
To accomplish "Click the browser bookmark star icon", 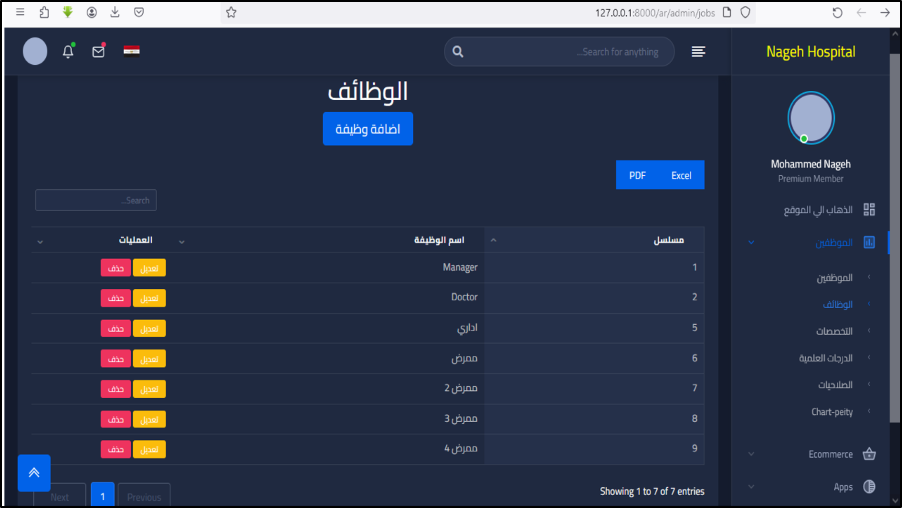I will point(231,12).
